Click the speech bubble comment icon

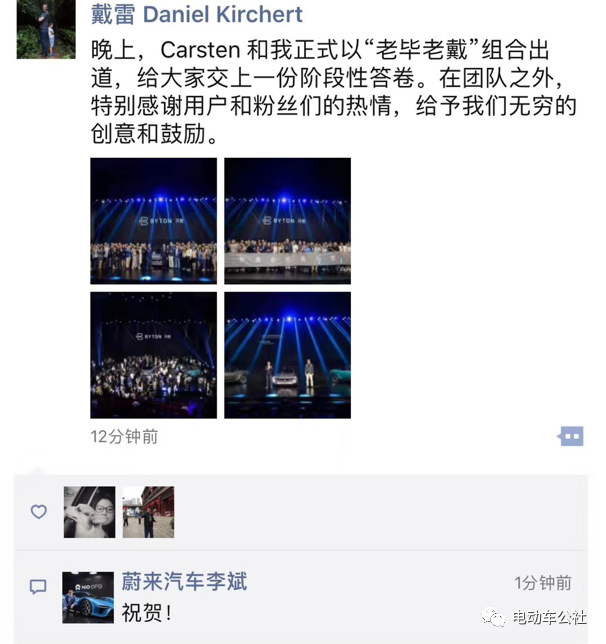pyautogui.click(x=38, y=586)
